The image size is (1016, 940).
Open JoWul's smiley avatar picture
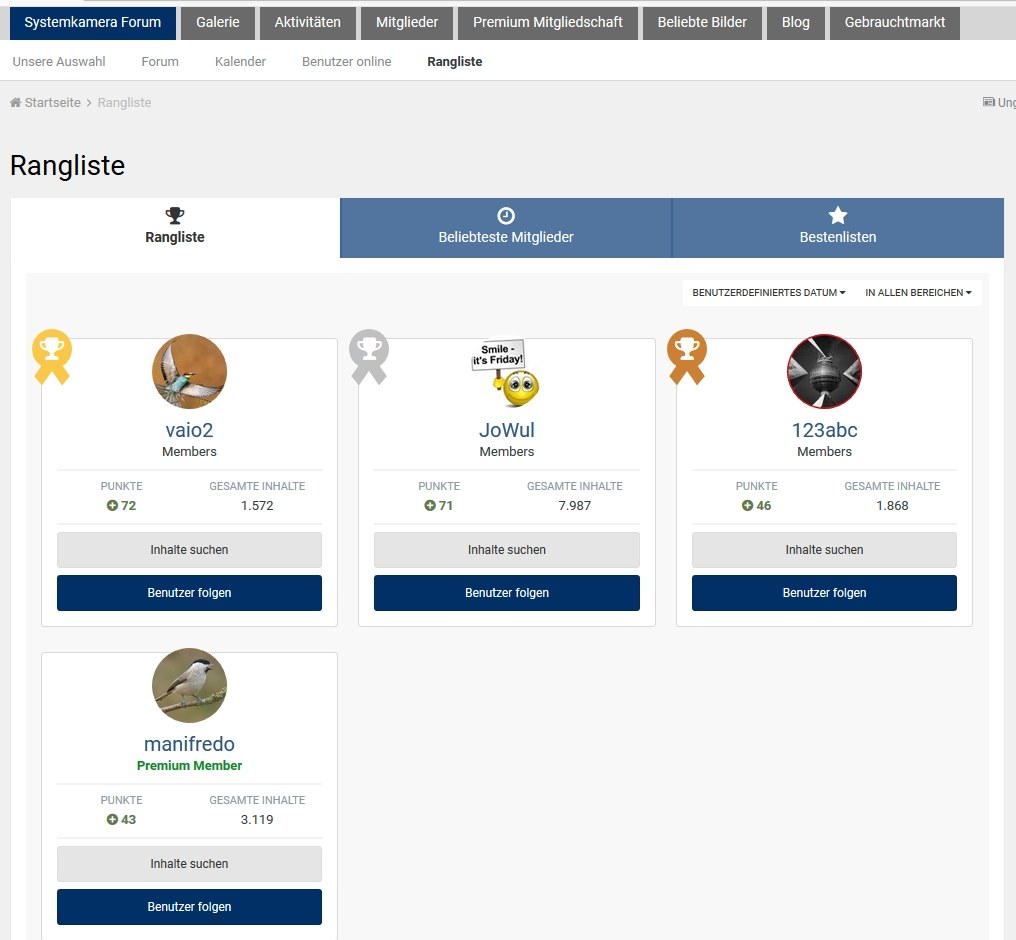pyautogui.click(x=506, y=372)
